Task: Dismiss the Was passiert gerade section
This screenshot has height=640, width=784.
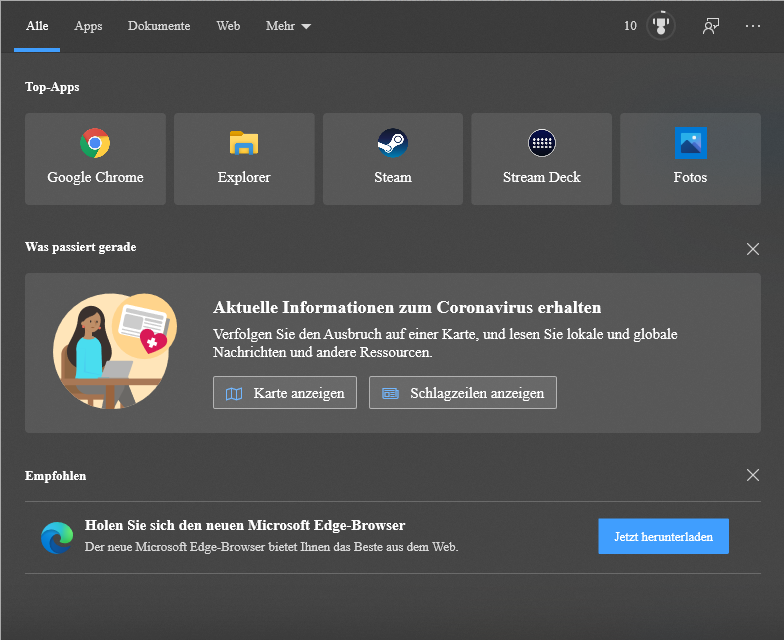Action: (752, 249)
